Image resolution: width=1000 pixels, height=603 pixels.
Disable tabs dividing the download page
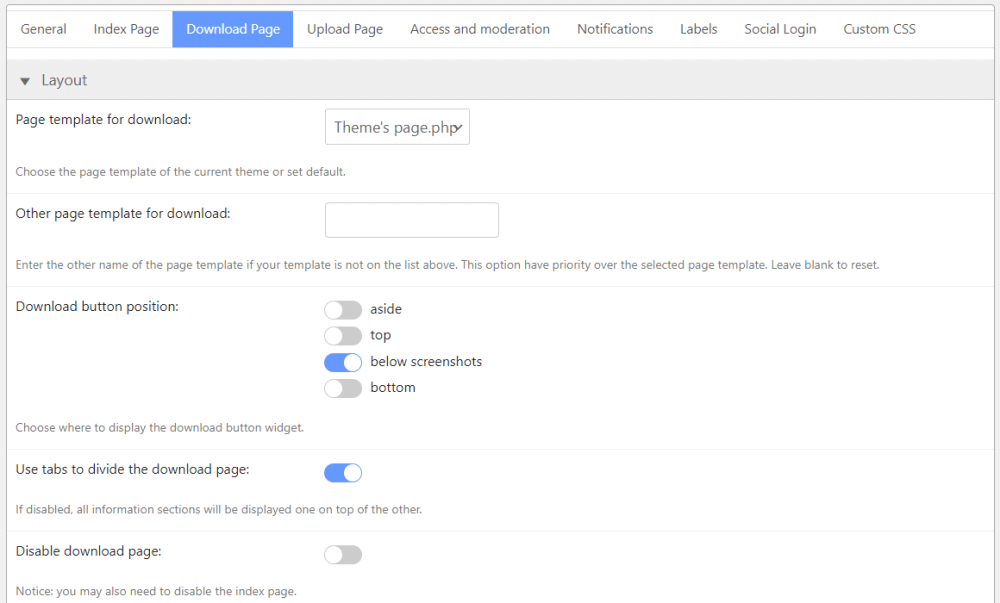[x=343, y=473]
